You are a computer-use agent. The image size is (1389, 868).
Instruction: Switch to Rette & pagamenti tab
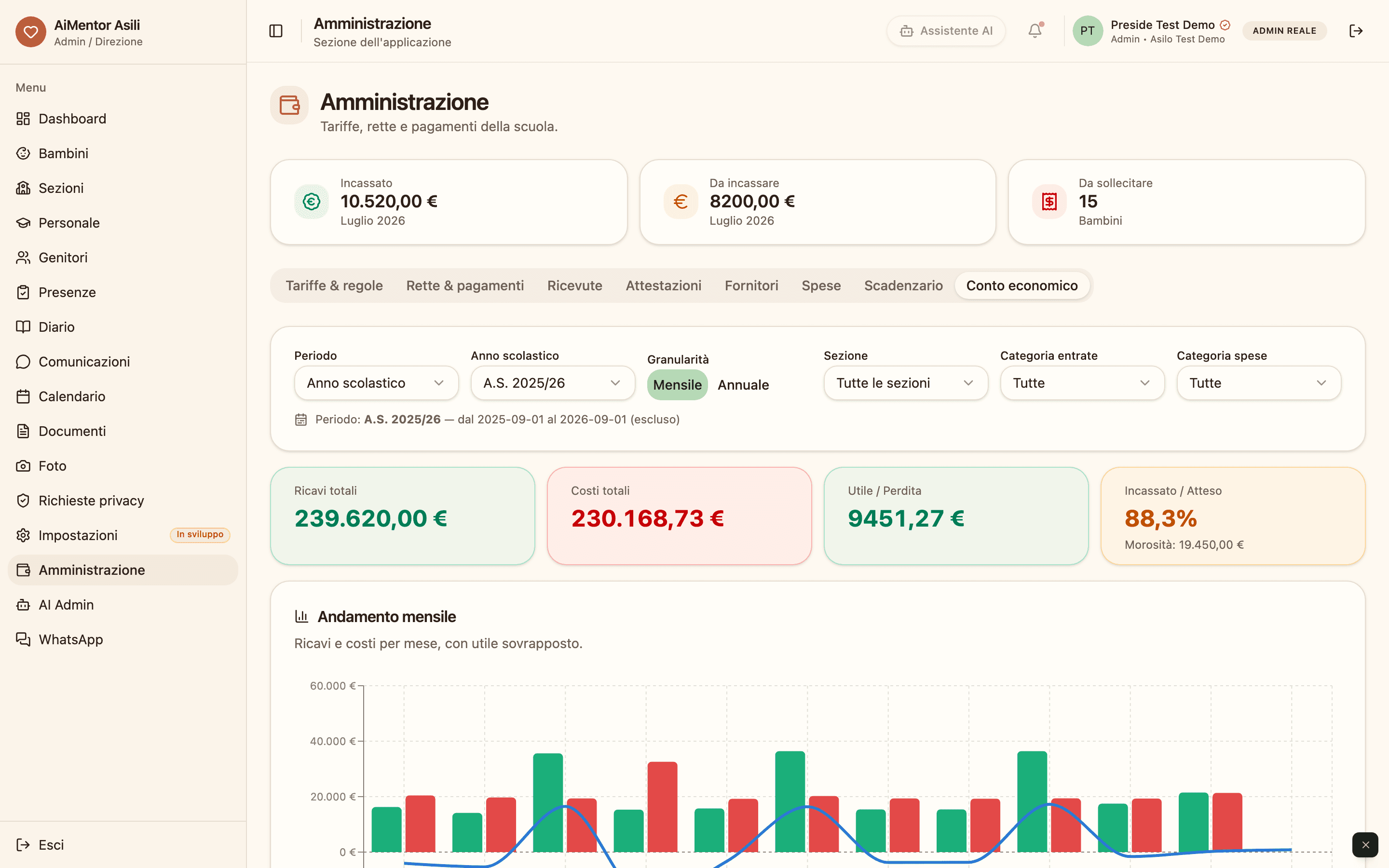(x=465, y=286)
